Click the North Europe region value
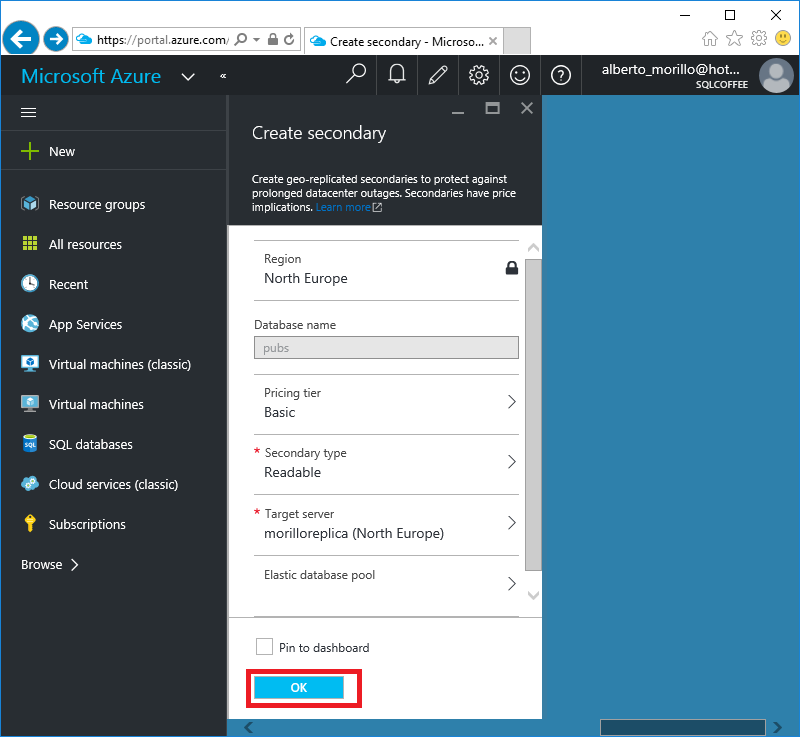 [x=306, y=278]
